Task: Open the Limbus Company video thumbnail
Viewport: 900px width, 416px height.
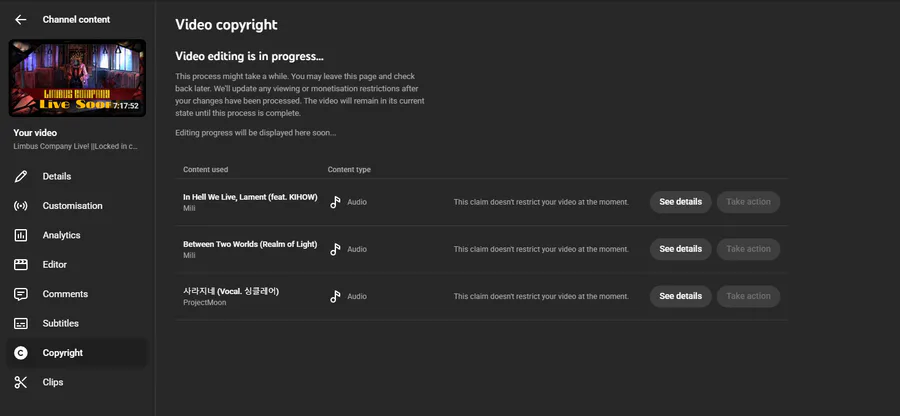Action: tap(77, 78)
